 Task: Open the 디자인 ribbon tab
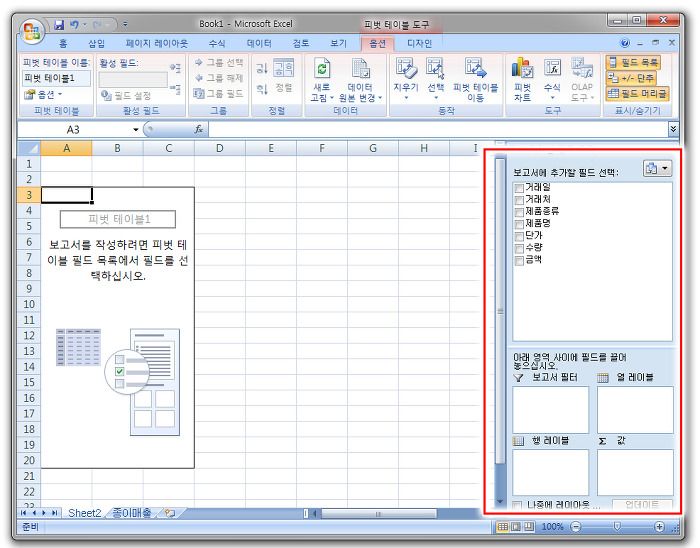click(x=420, y=44)
